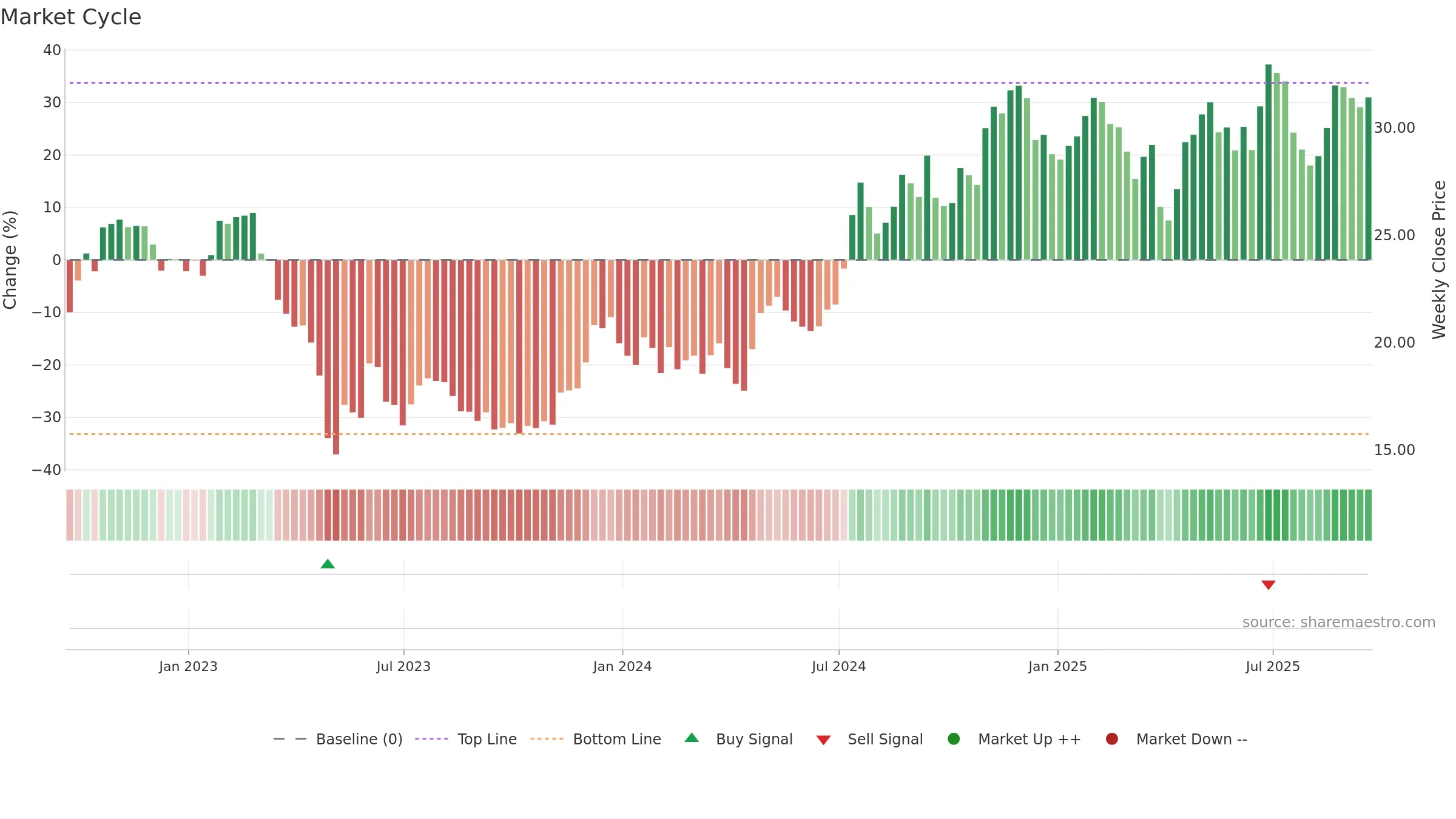Toggle Sell Signal legend entry
1456x819 pixels.
pyautogui.click(x=869, y=739)
